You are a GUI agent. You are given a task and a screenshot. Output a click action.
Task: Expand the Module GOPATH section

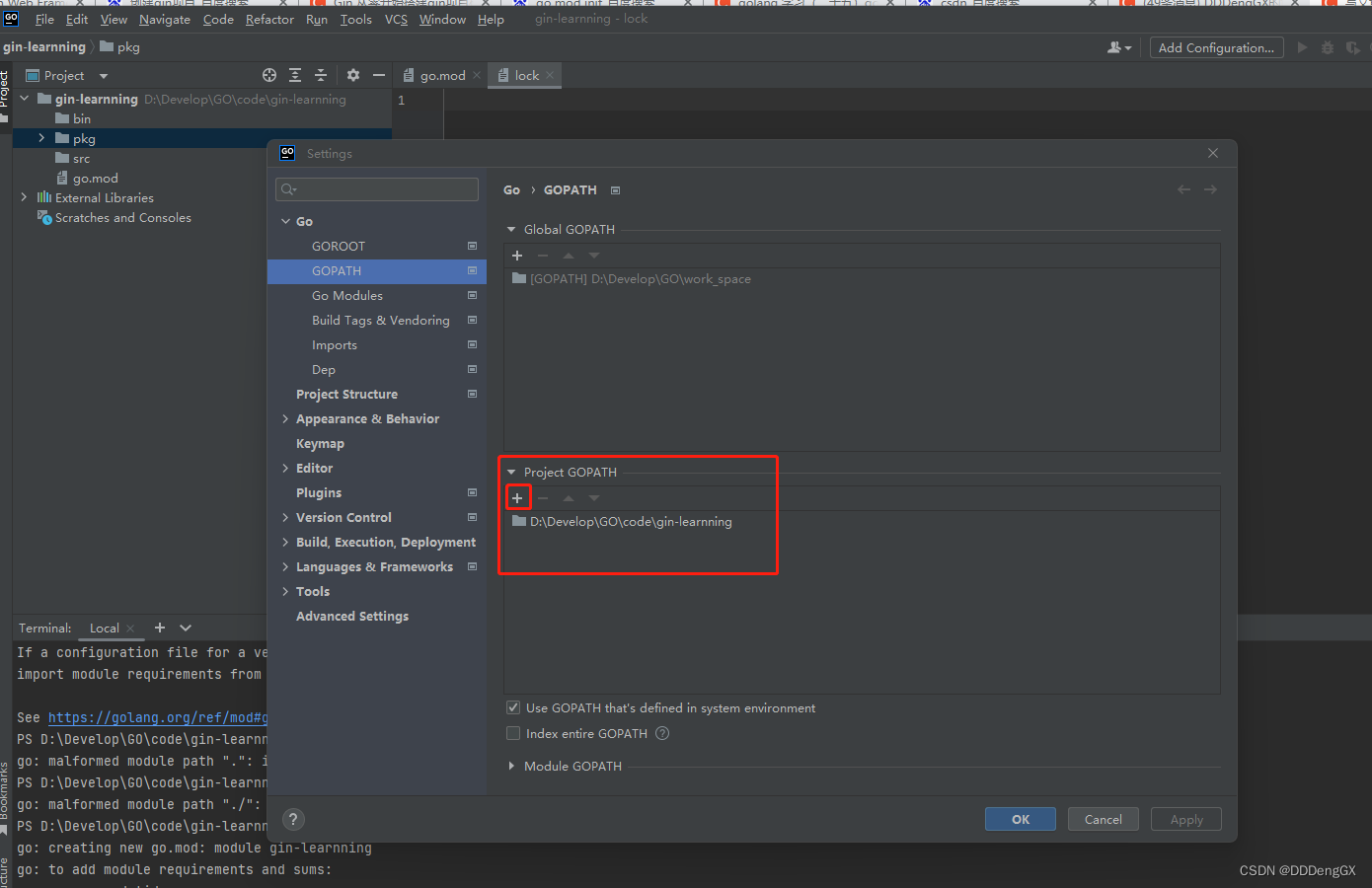point(511,766)
